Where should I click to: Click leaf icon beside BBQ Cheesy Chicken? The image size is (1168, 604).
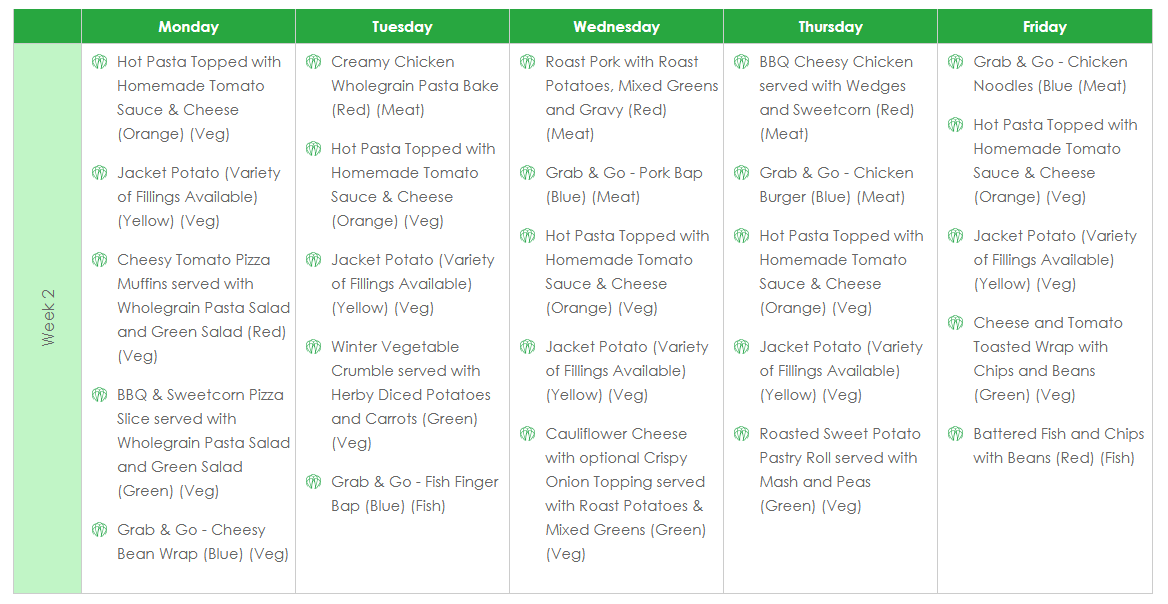741,62
